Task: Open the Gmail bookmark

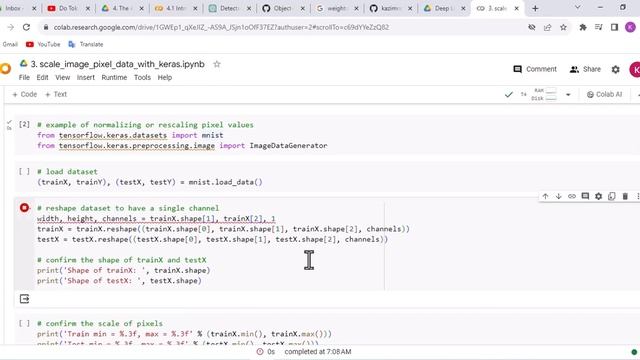Action: pos(10,44)
